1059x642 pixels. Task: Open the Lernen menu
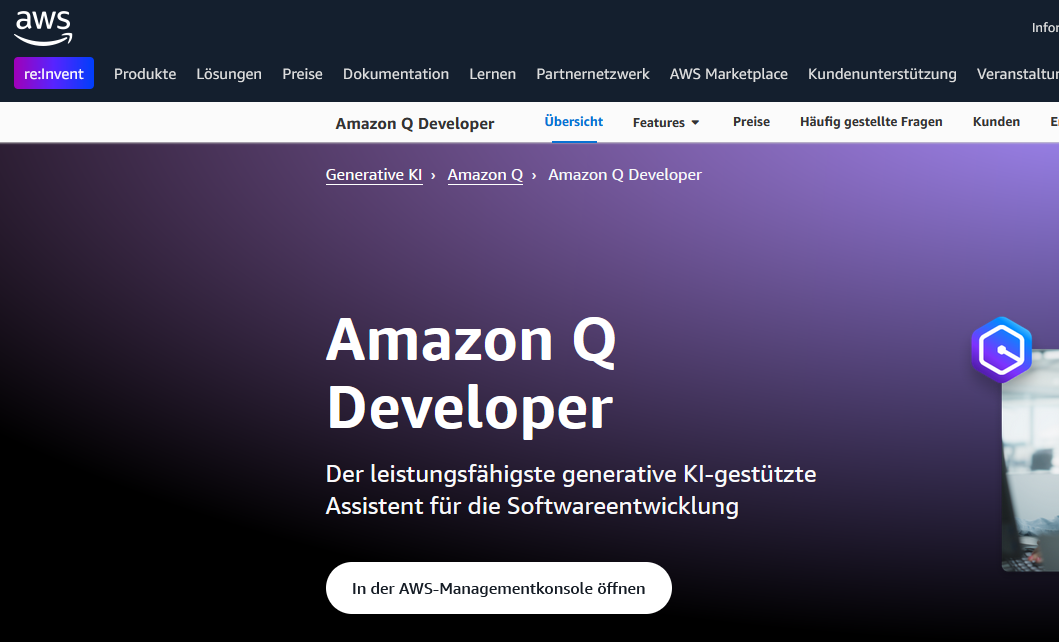(492, 74)
